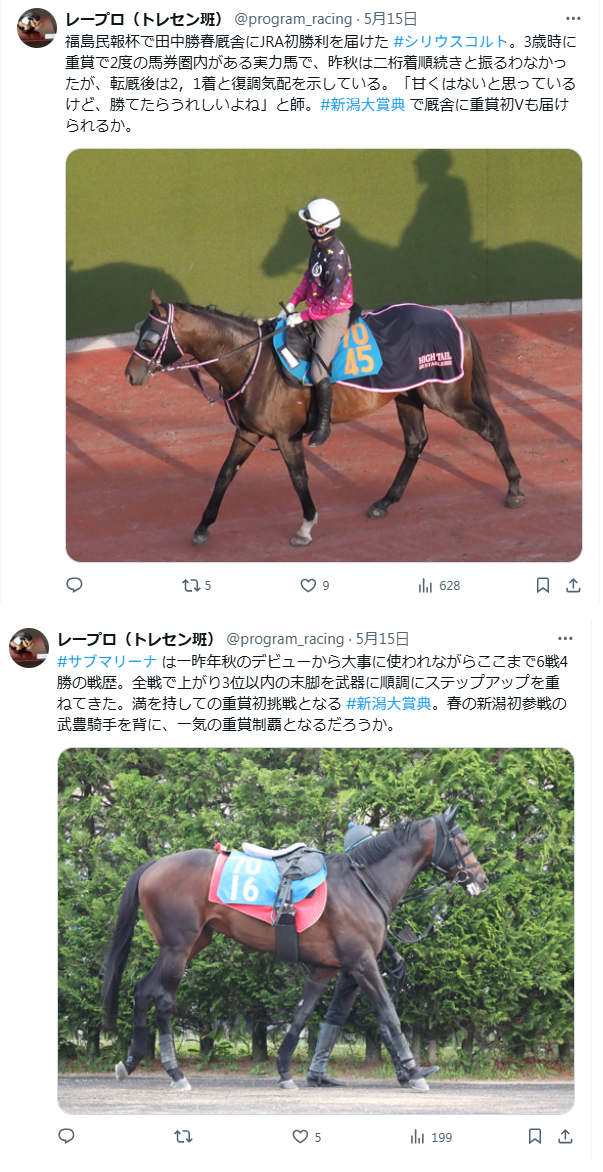The height and width of the screenshot is (1172, 603).
Task: Reply to the サブマリーナ tweet
Action: [67, 1137]
